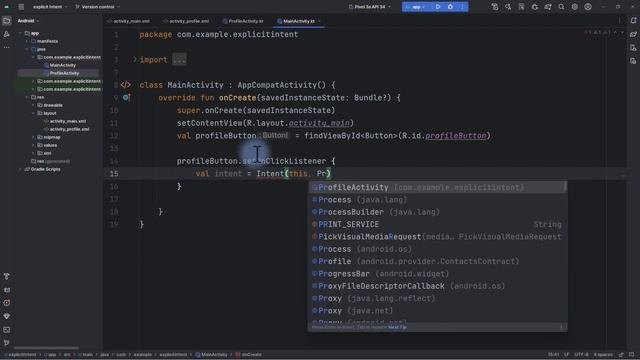Image resolution: width=640 pixels, height=360 pixels.
Task: Open the Build hammer tool window
Action: tap(7, 276)
